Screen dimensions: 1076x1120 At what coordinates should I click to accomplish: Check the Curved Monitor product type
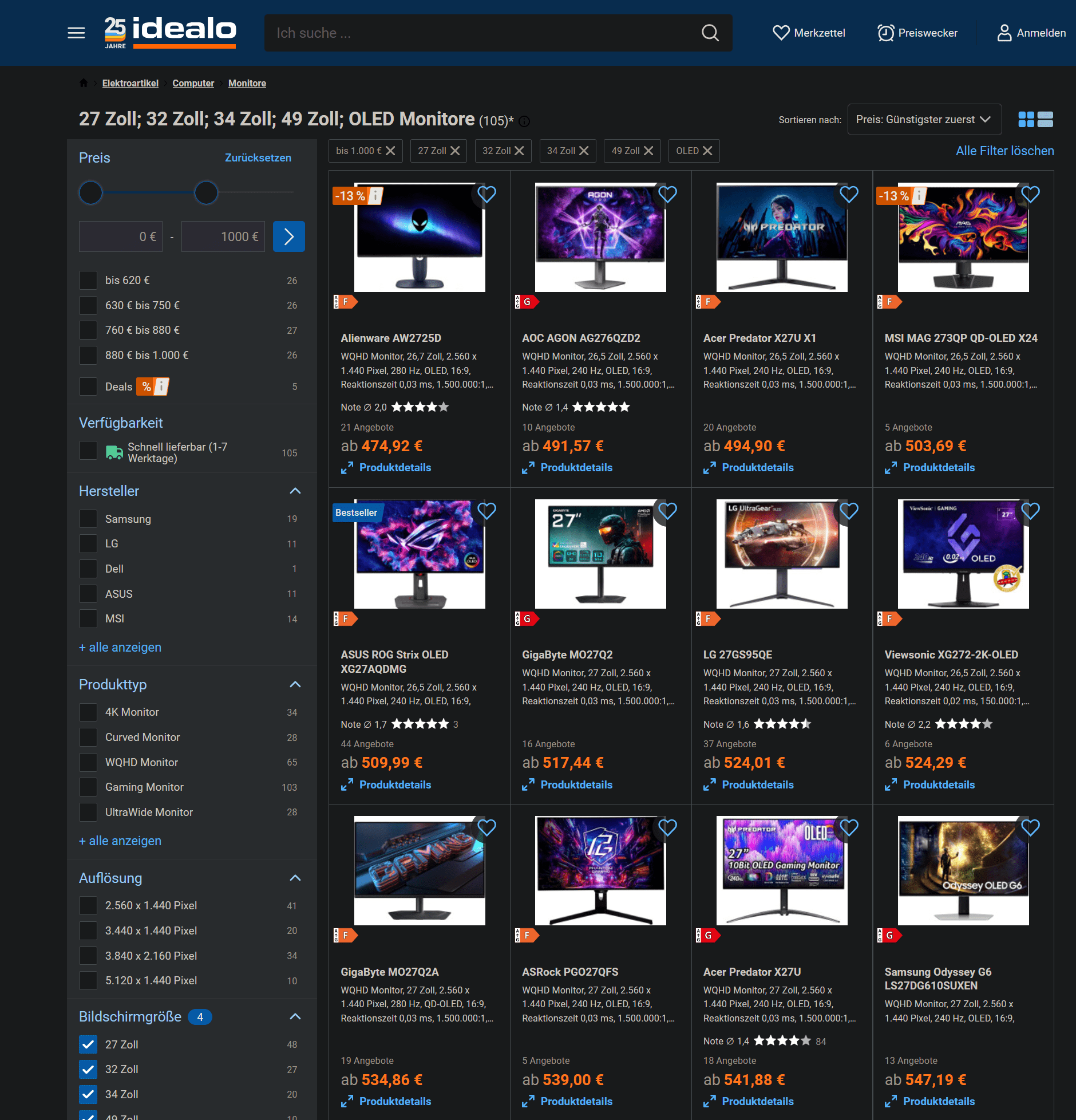88,738
